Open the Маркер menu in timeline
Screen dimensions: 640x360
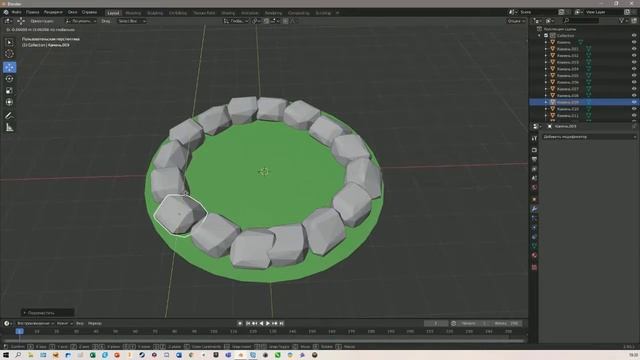(95, 323)
